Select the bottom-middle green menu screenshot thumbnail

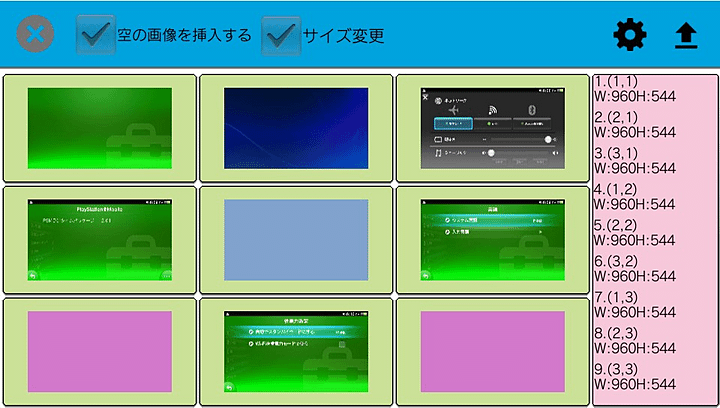point(296,352)
